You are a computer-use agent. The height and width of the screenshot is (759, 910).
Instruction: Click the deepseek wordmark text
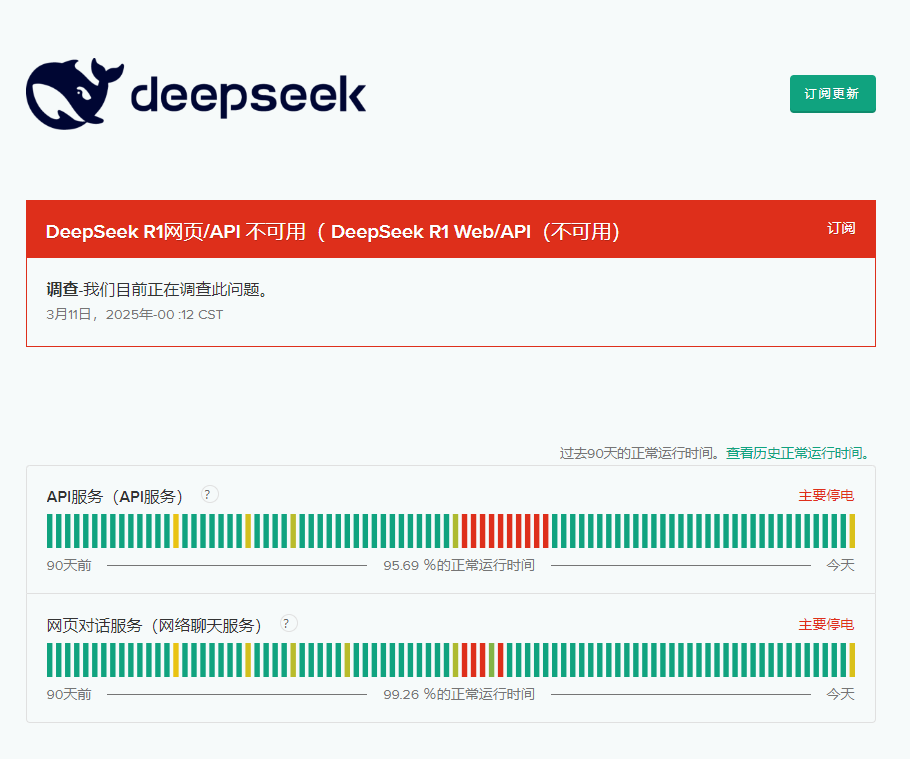[x=248, y=96]
